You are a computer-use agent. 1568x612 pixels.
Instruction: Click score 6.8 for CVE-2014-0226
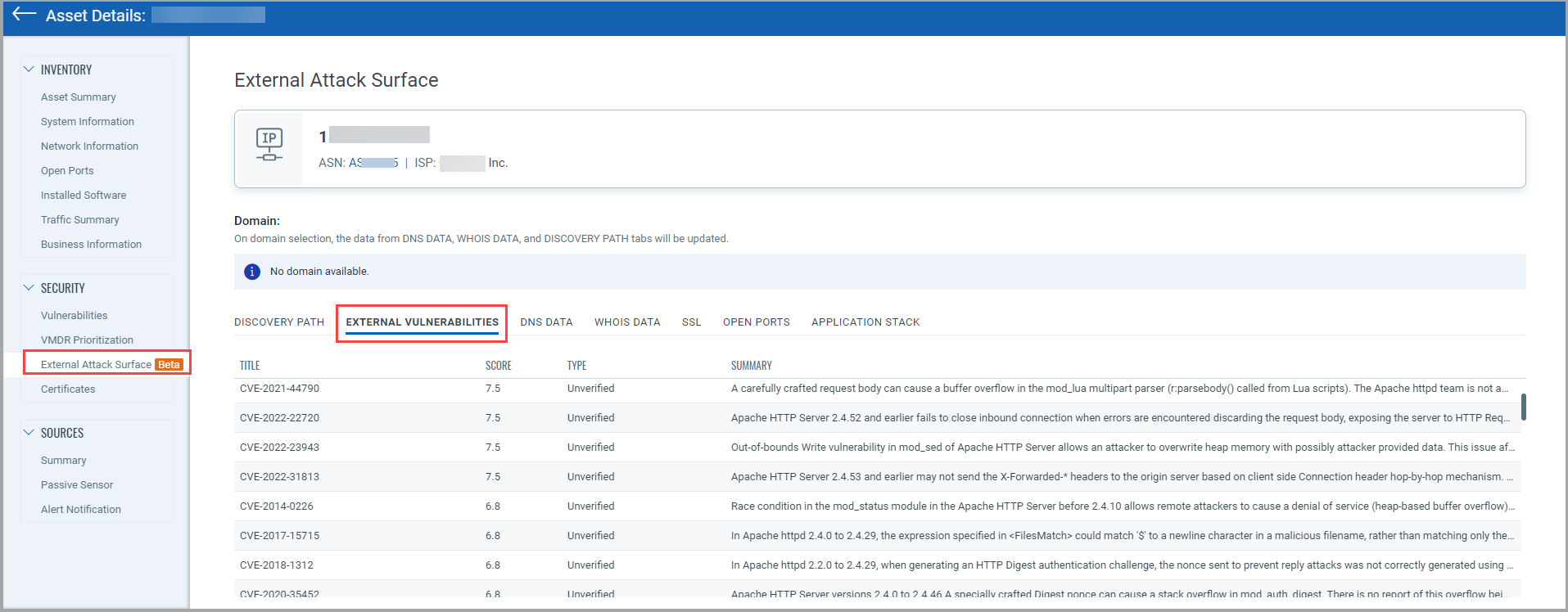pyautogui.click(x=493, y=506)
